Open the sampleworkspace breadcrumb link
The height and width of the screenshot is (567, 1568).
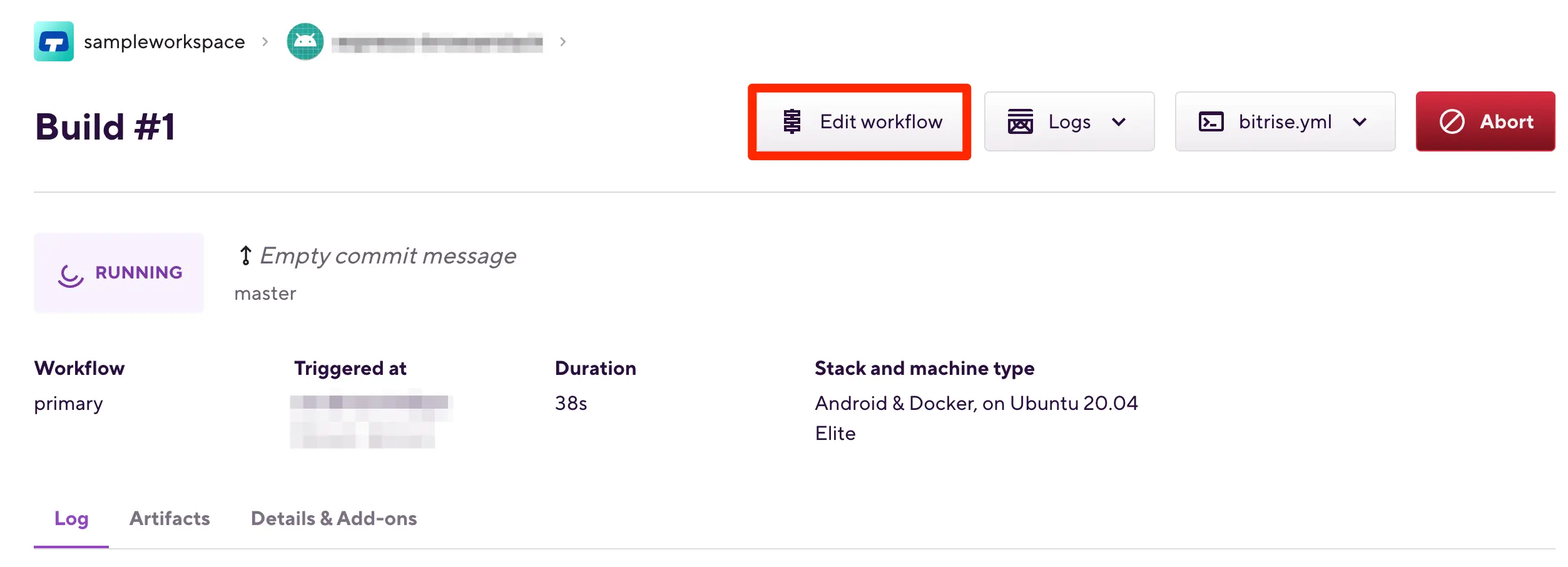[164, 42]
